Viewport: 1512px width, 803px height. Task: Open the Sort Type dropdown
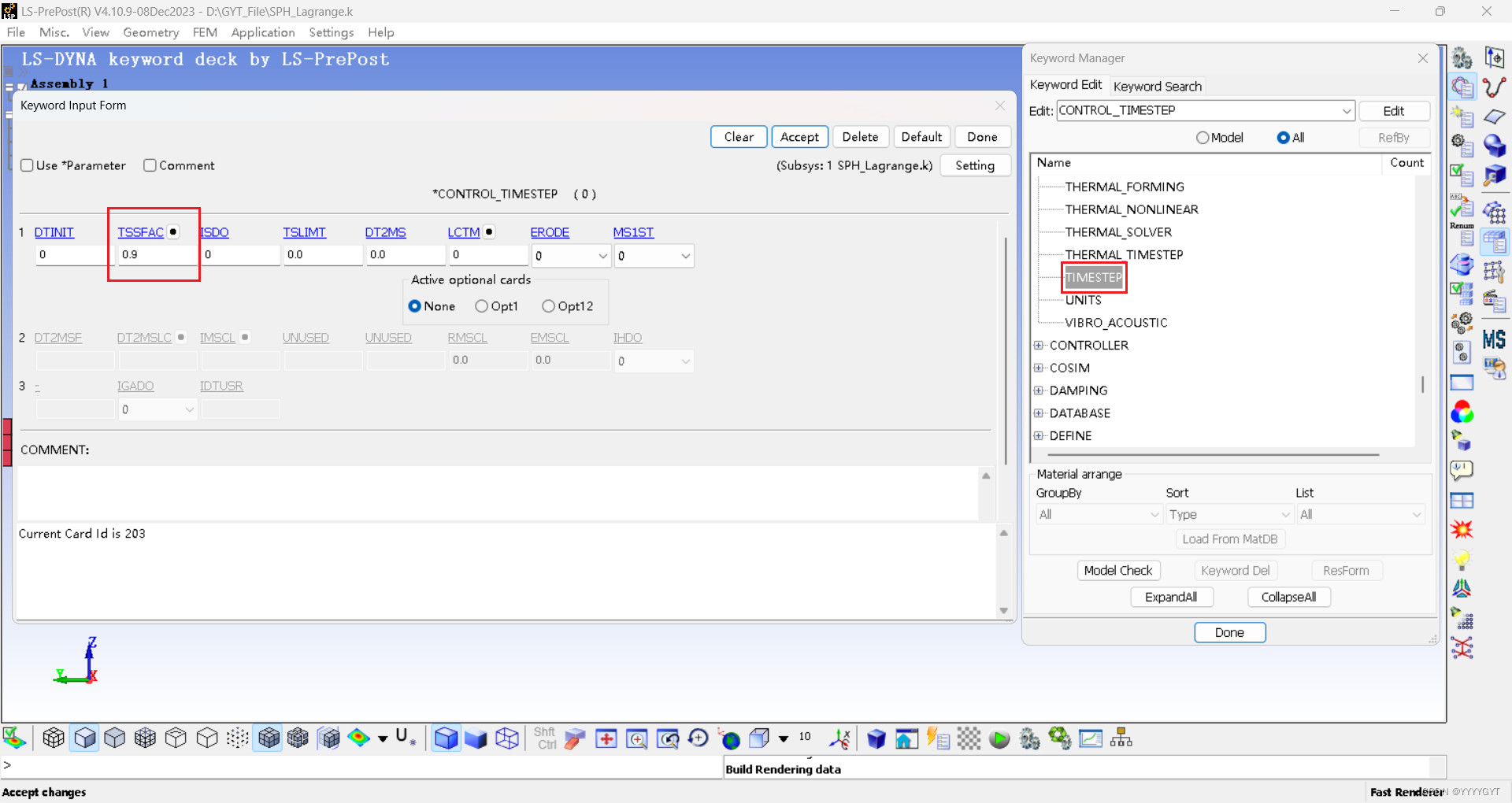click(x=1229, y=514)
